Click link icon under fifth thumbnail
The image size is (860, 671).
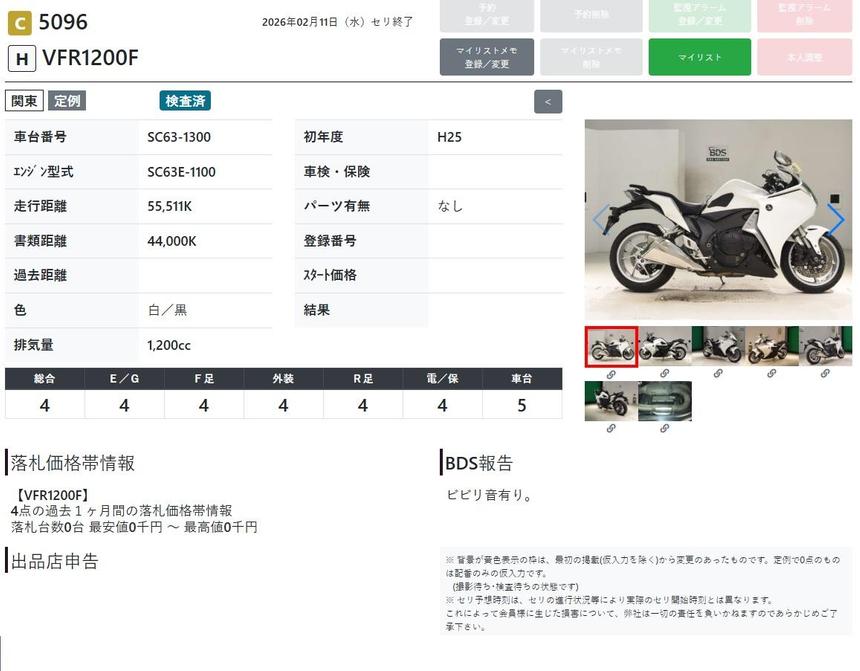(x=825, y=373)
